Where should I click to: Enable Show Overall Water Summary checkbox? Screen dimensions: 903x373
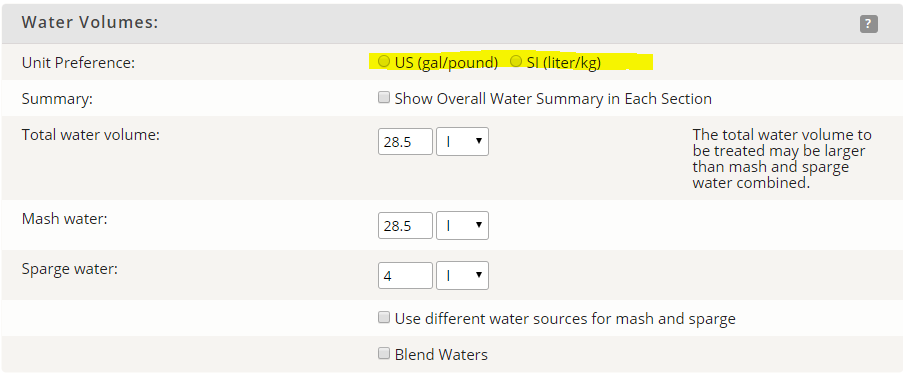(384, 97)
